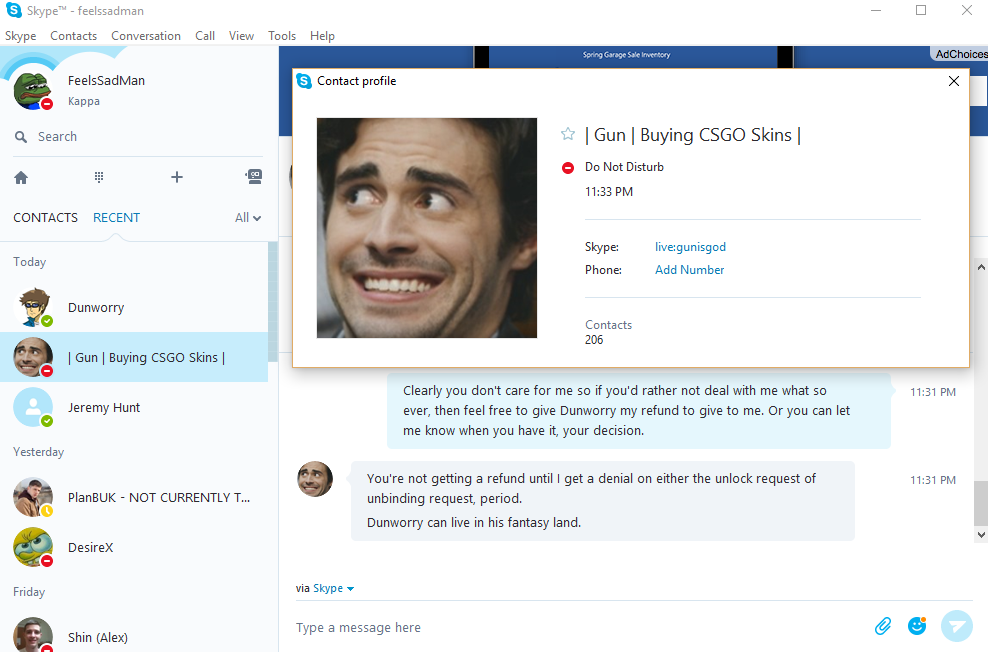
Task: Click the 'Clearly you don't care' message
Action: (x=638, y=411)
